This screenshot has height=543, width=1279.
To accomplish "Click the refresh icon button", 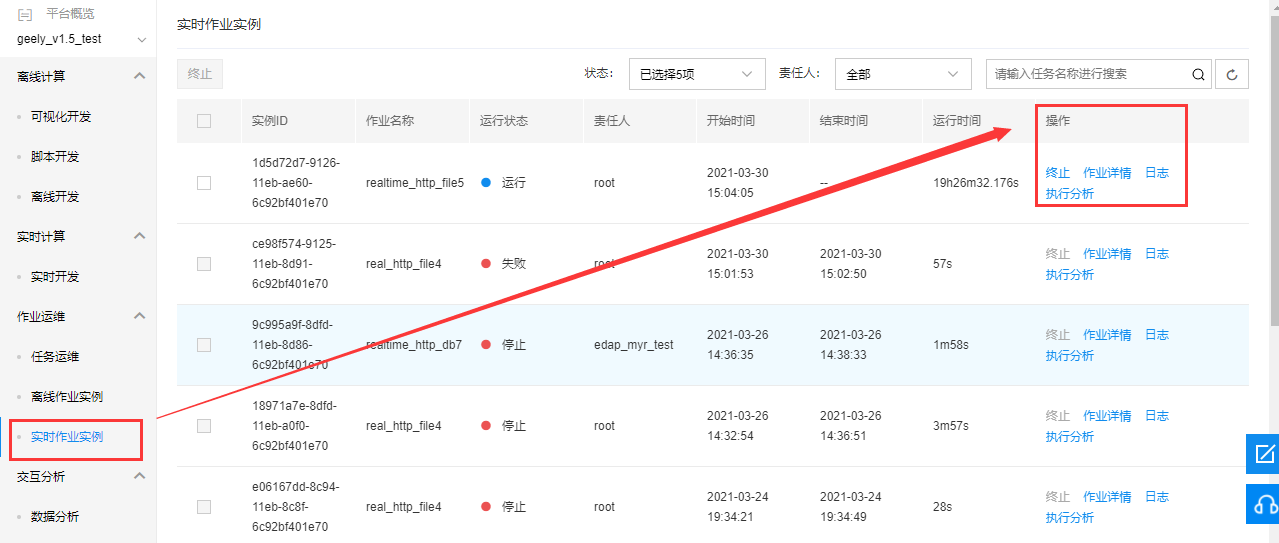I will (x=1231, y=74).
